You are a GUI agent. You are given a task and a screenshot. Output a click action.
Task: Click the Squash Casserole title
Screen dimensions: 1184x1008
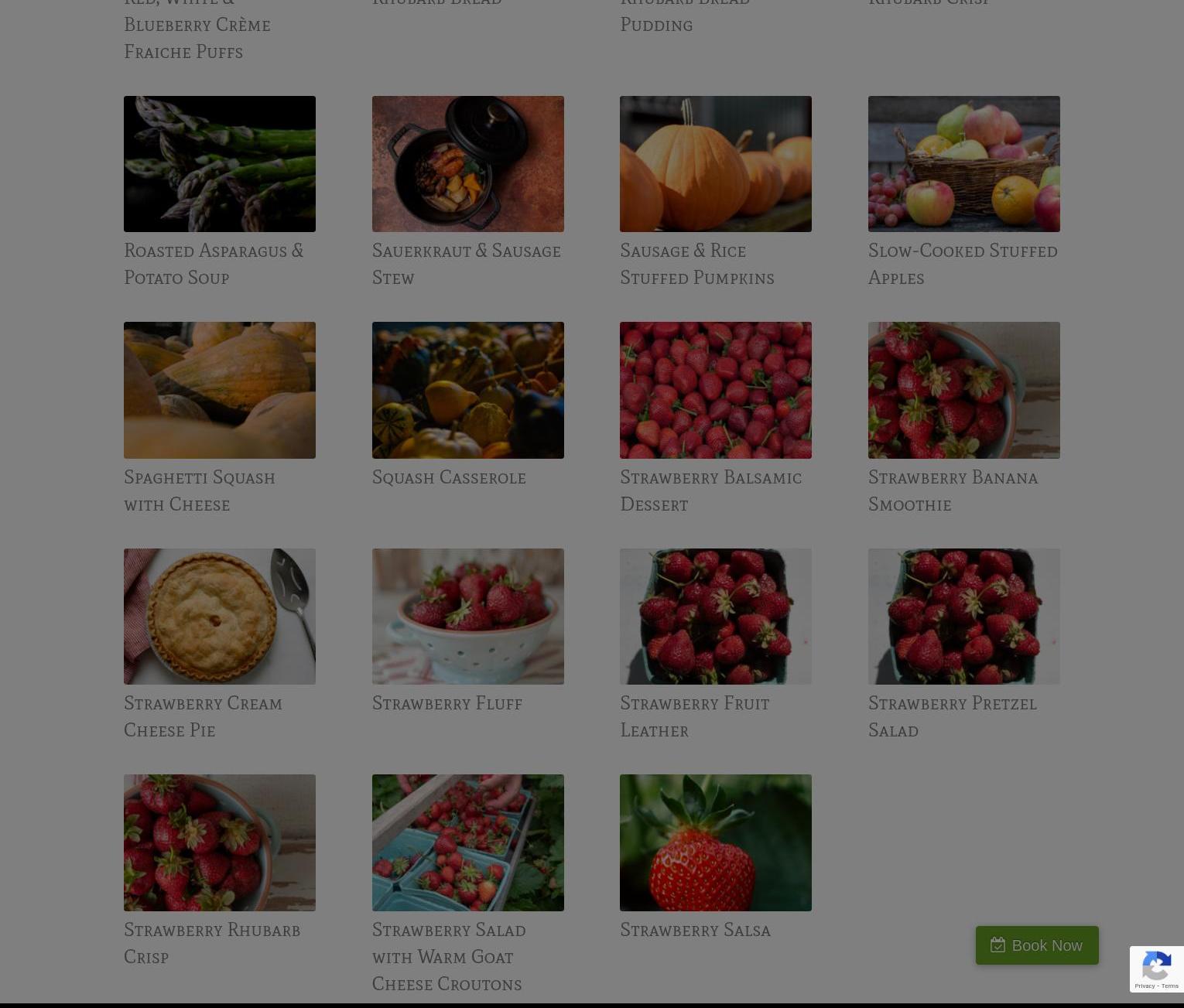point(449,477)
